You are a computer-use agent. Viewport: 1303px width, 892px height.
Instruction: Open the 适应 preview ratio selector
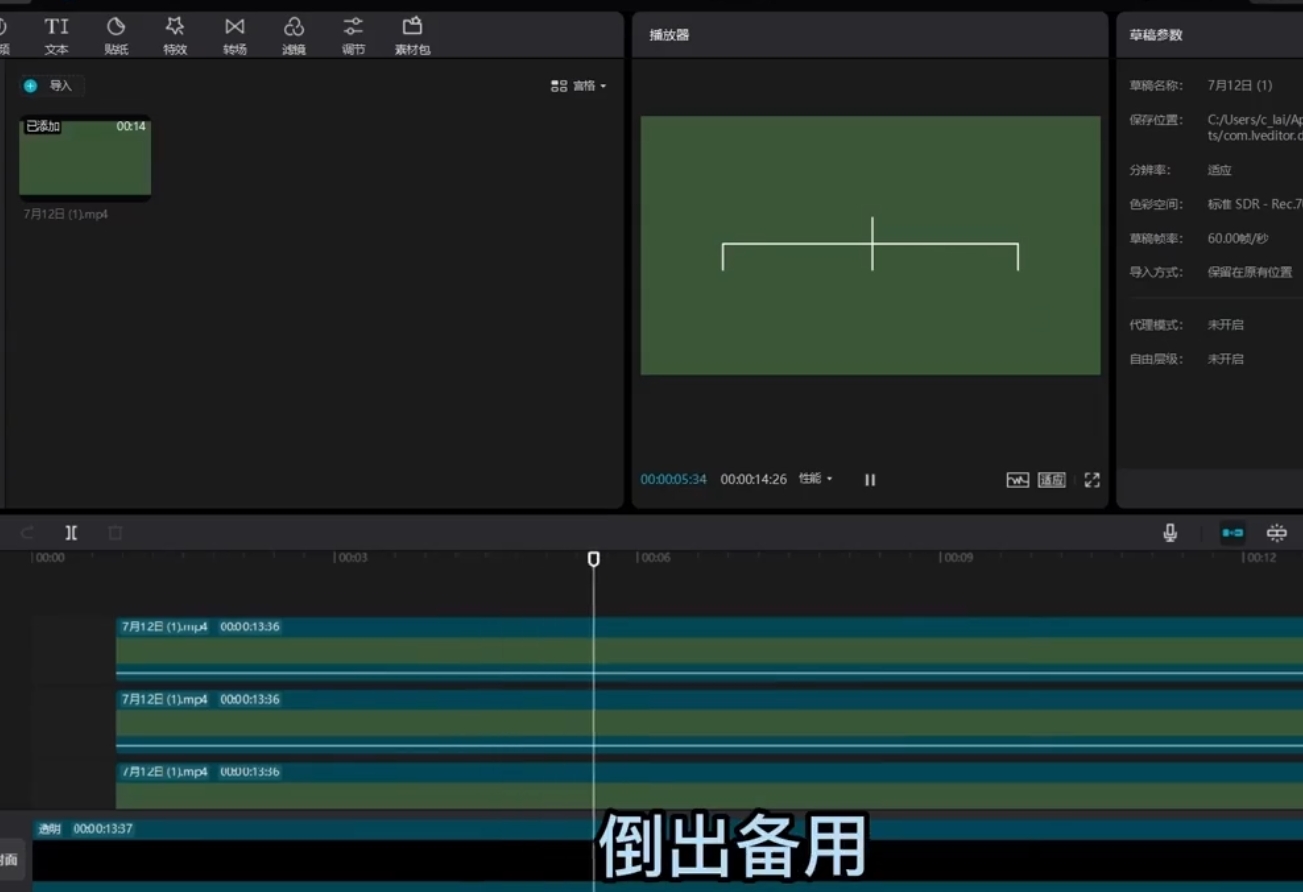(x=1051, y=480)
